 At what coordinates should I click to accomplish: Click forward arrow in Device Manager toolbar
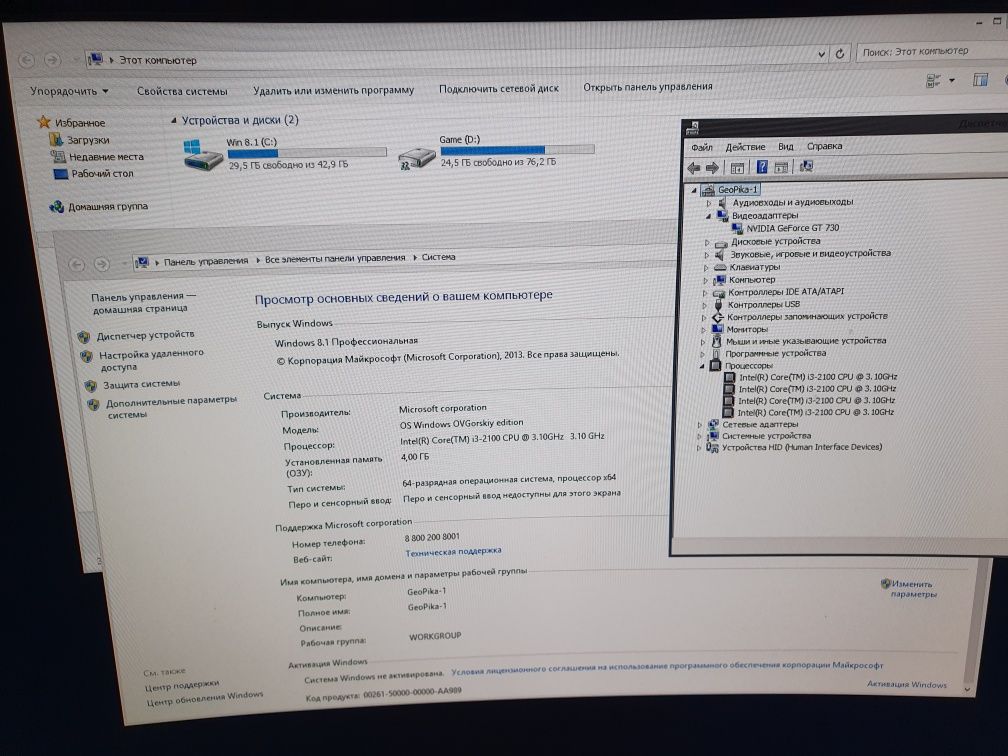pos(712,168)
